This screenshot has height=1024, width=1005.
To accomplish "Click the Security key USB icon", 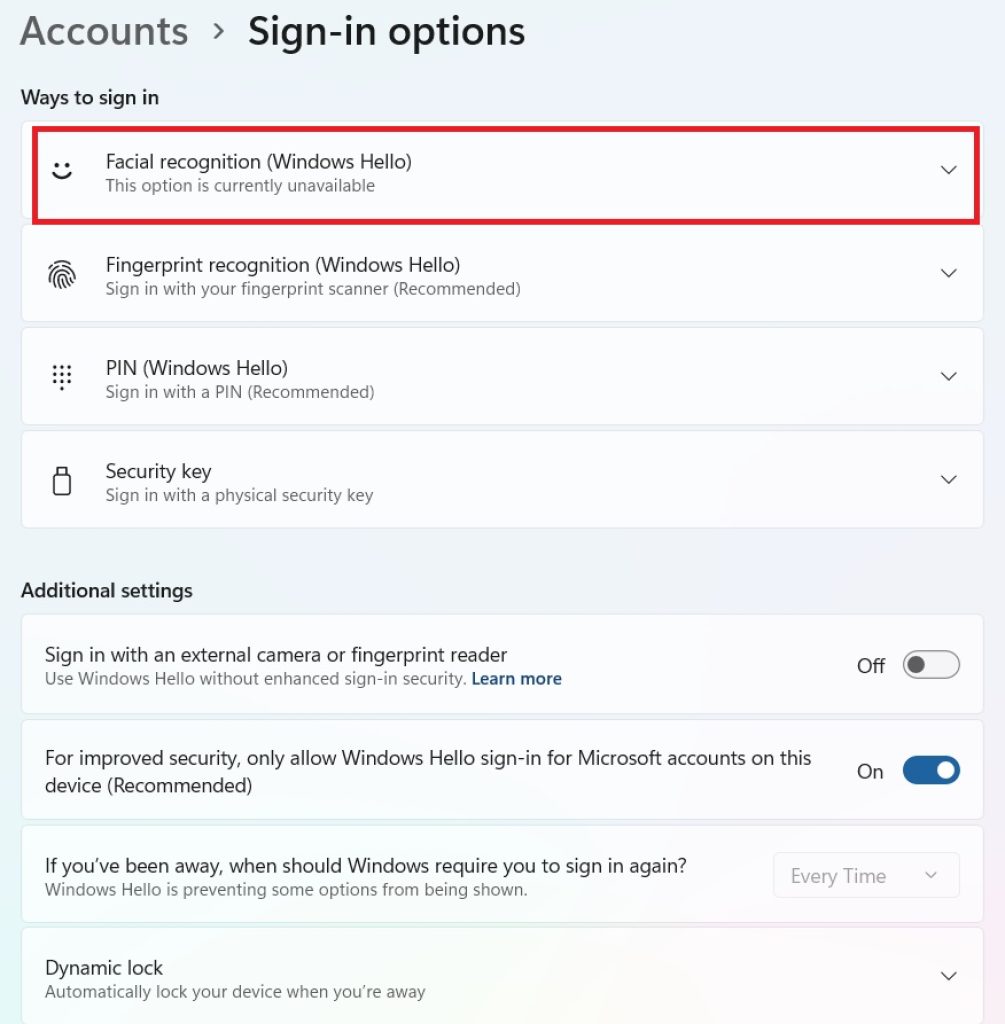I will (62, 481).
